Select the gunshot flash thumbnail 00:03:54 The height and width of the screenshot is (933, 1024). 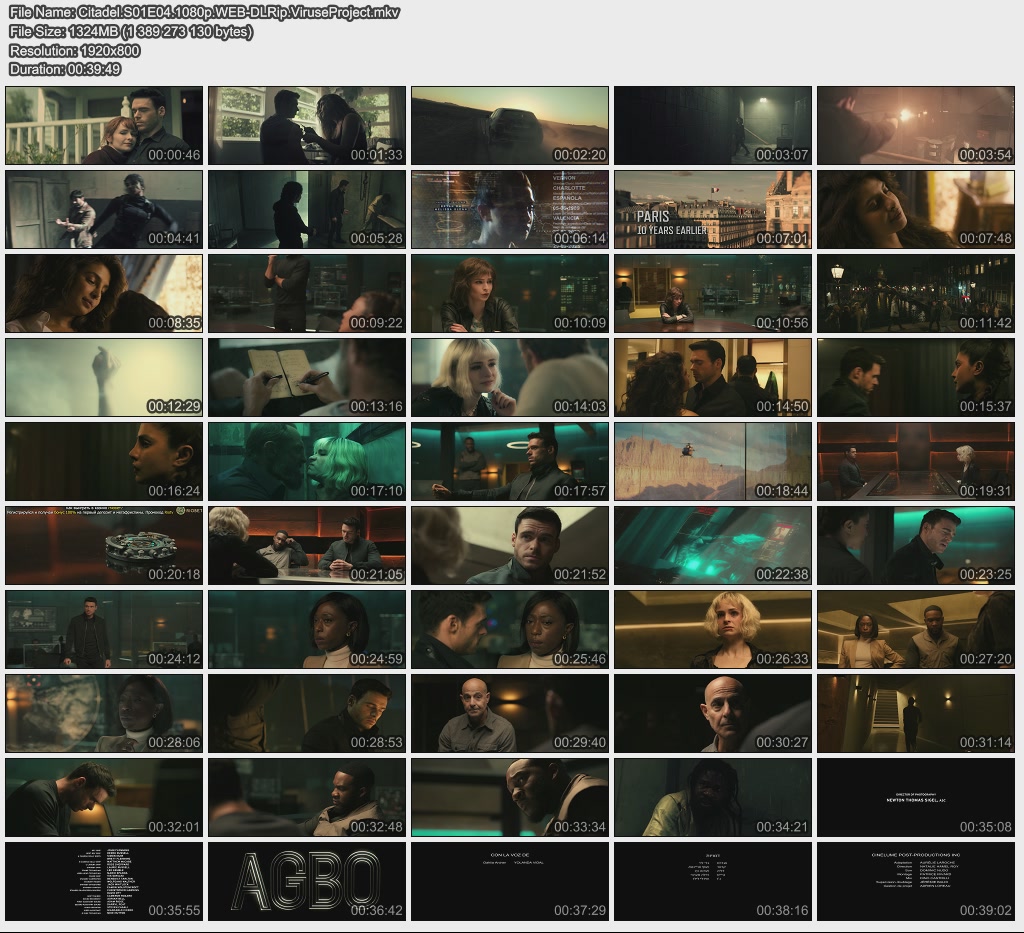click(x=916, y=125)
